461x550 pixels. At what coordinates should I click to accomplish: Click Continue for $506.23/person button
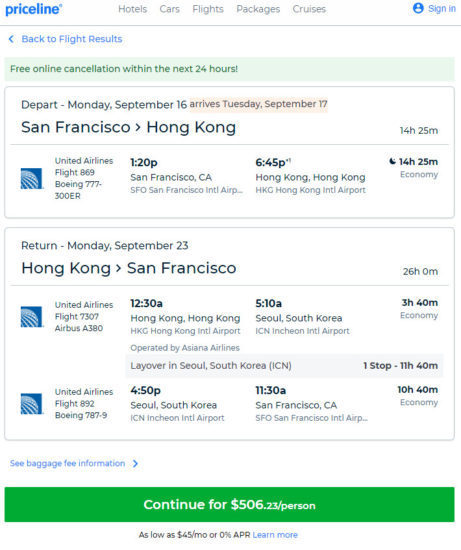coord(229,504)
